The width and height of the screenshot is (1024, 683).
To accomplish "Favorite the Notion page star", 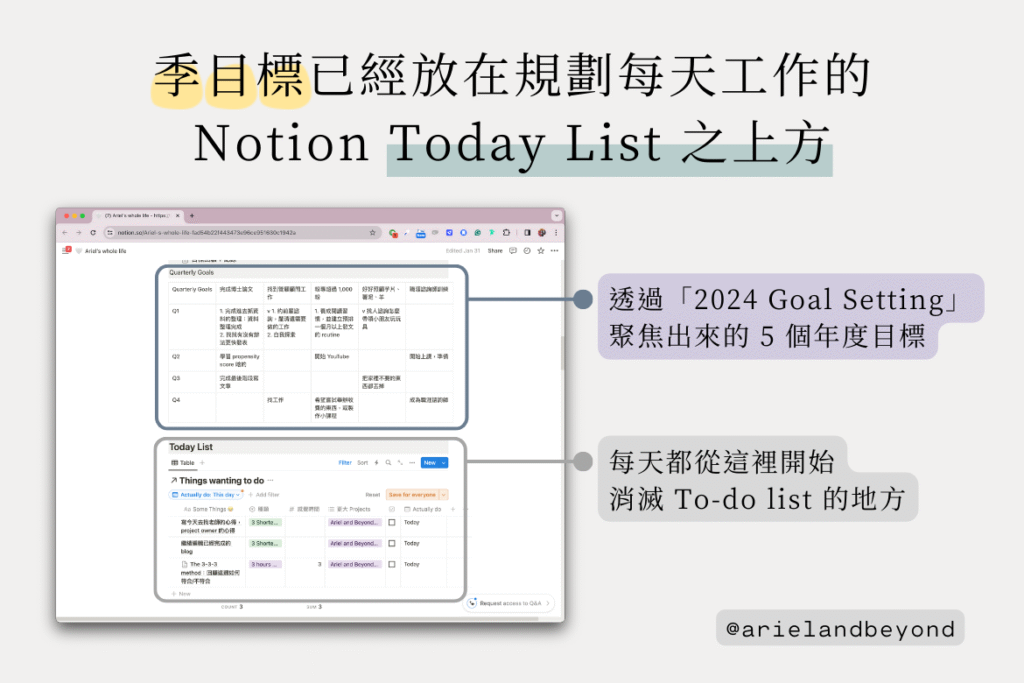I will [541, 251].
